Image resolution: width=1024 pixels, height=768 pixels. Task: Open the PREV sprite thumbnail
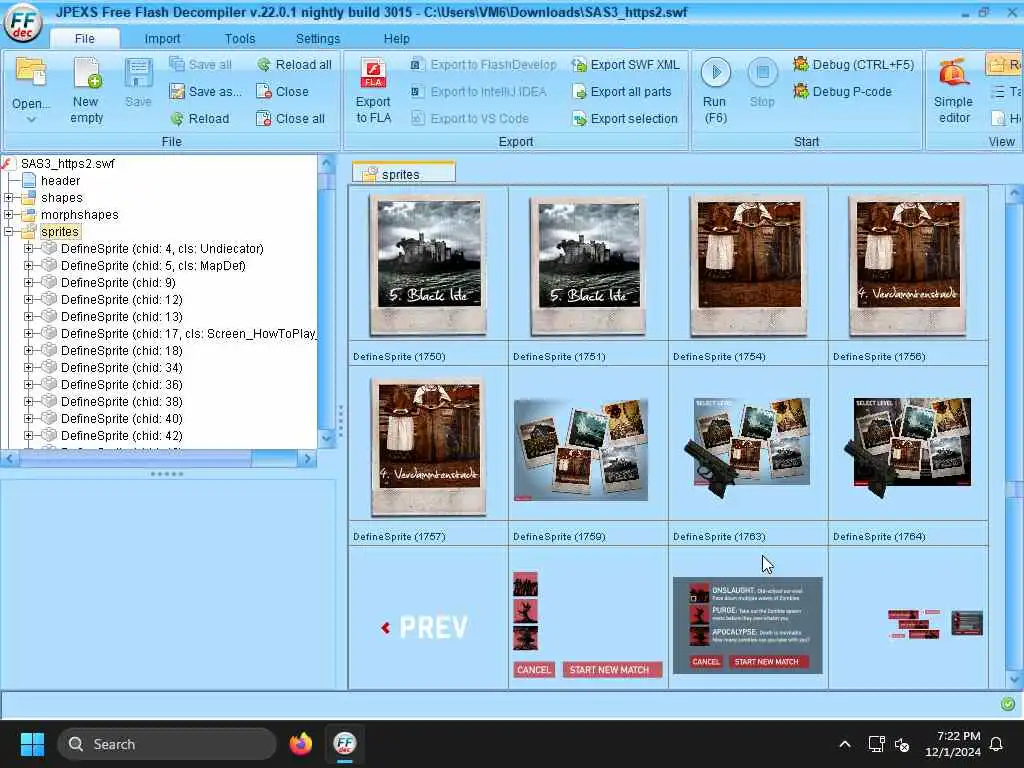[424, 628]
